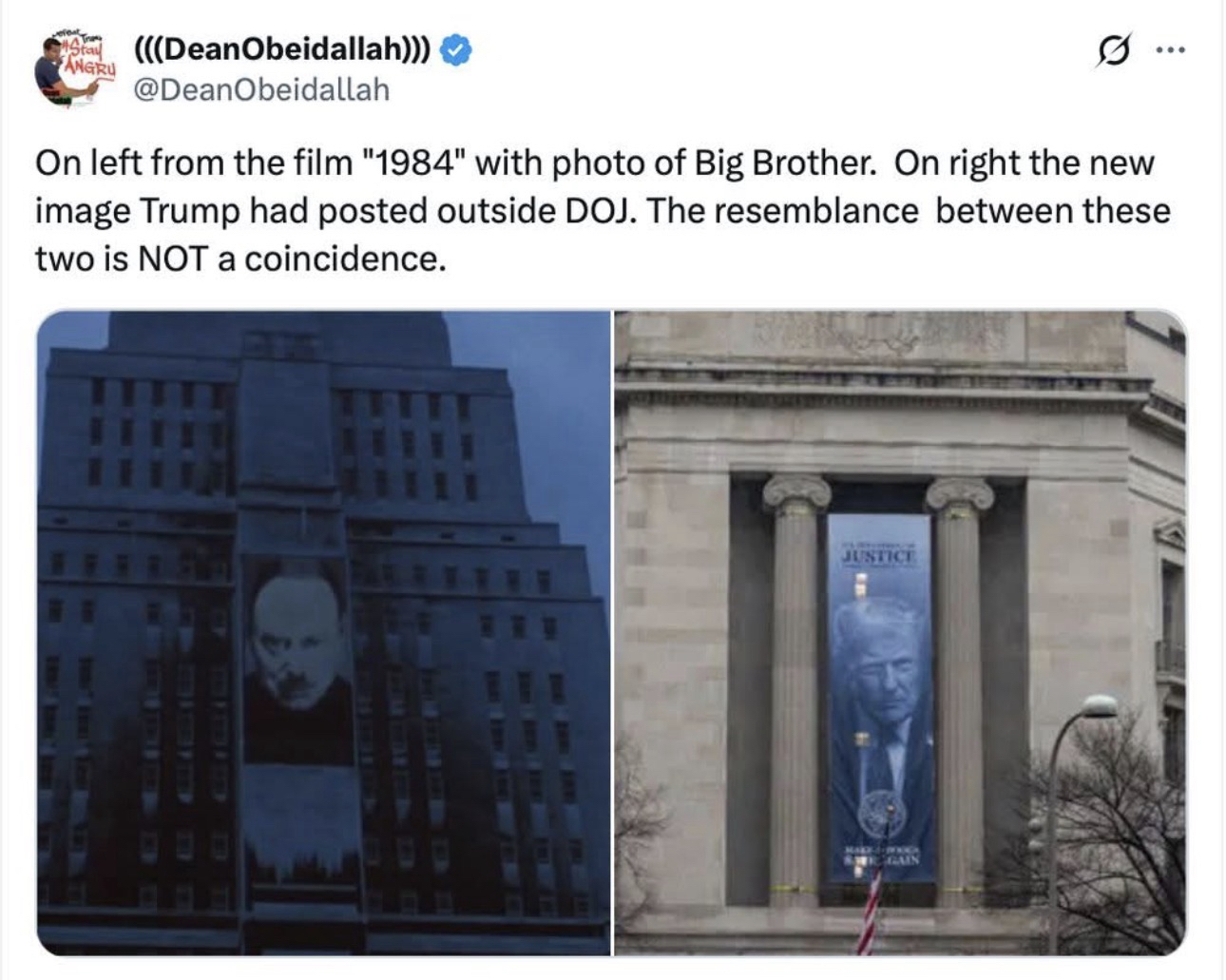Click the "Stay Angry" text on avatar
The width and height of the screenshot is (1226, 980).
click(87, 59)
